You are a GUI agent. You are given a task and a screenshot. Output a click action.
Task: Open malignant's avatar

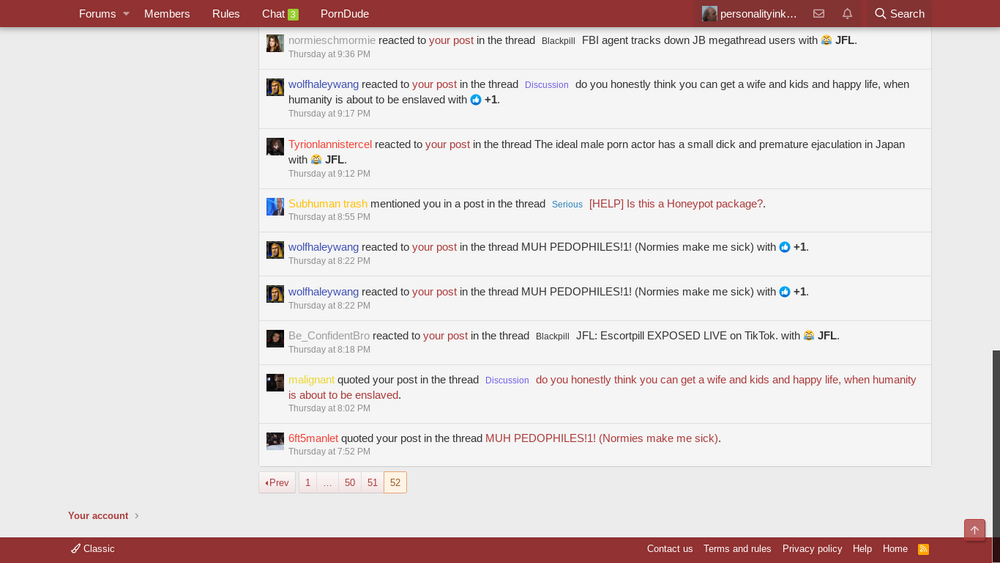pyautogui.click(x=275, y=383)
